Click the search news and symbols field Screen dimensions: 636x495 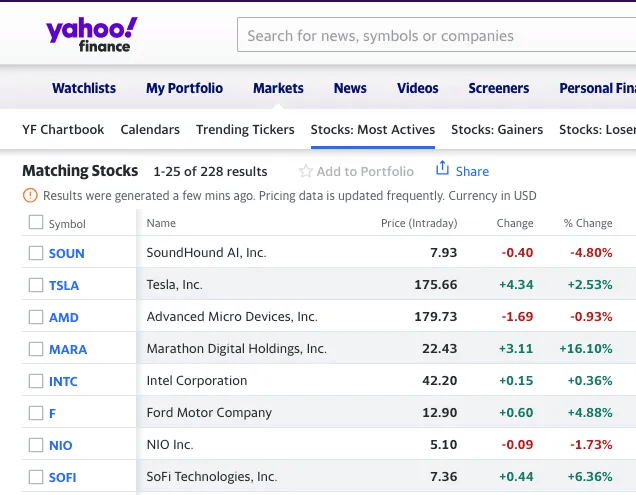pos(436,36)
